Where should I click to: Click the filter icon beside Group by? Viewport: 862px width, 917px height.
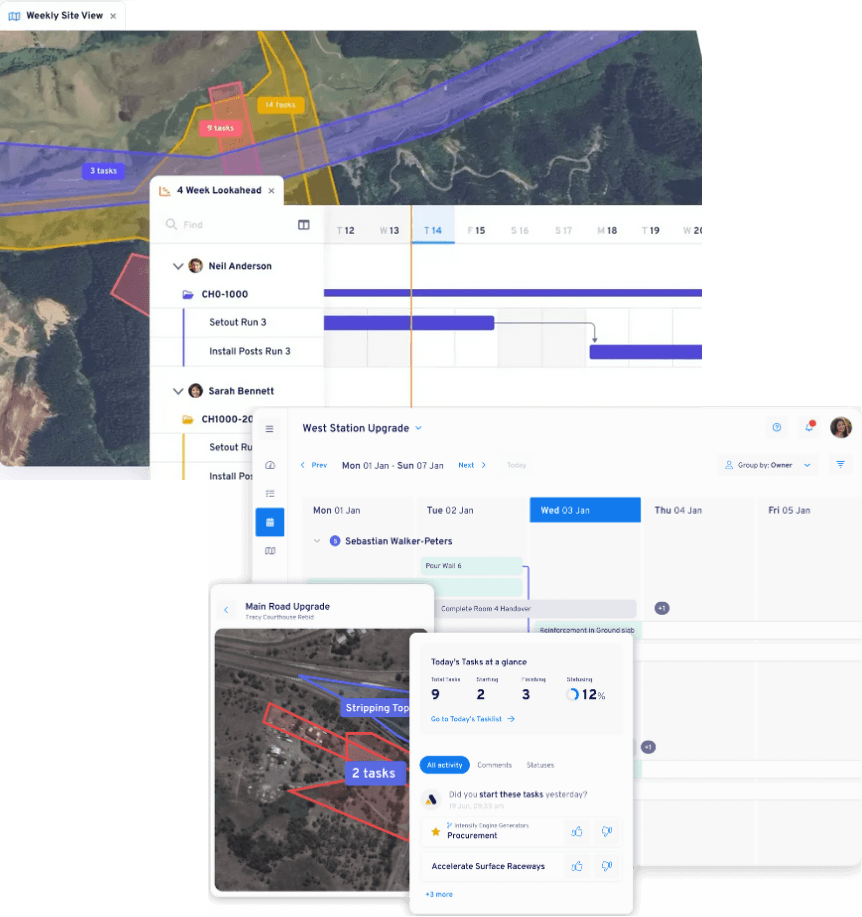tap(840, 465)
